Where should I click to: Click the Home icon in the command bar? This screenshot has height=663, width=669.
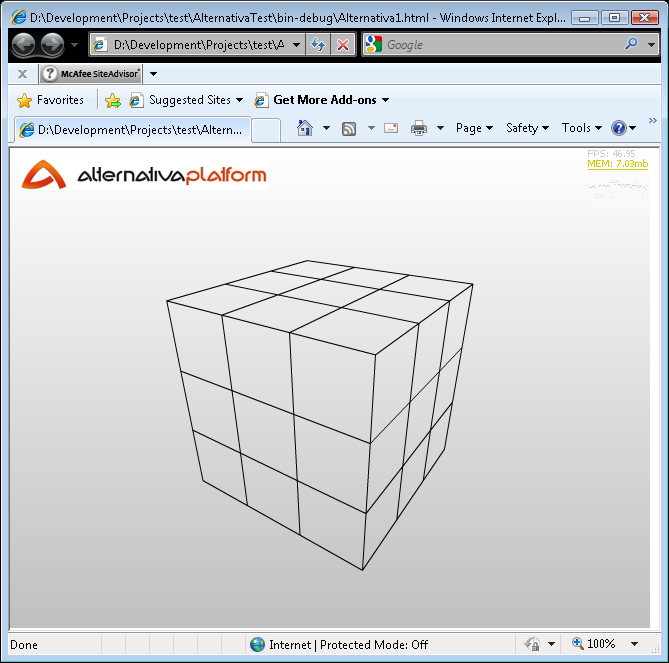(x=305, y=128)
